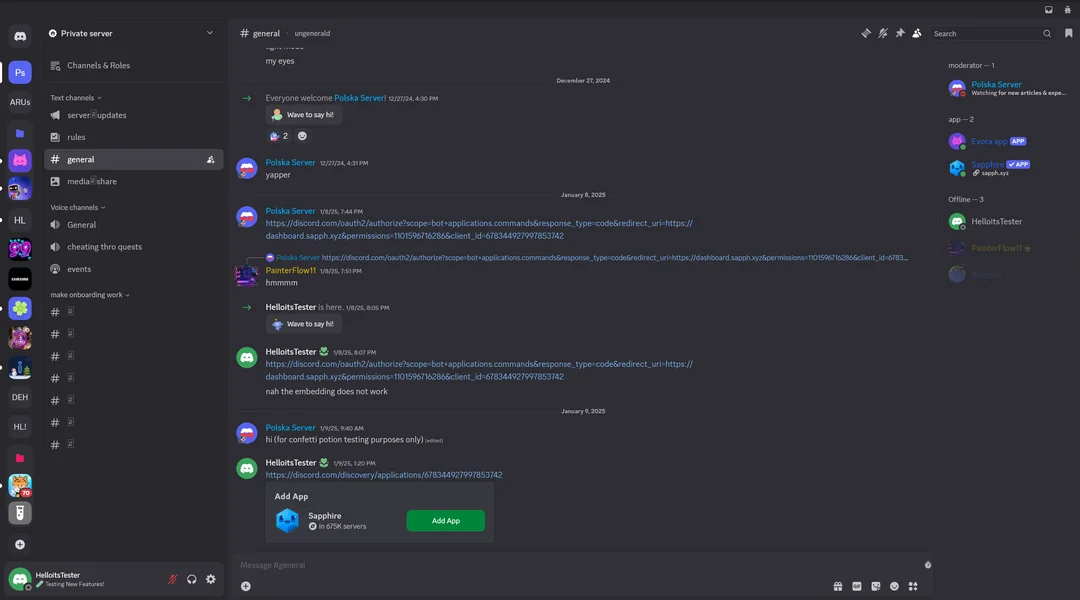Click the Search messages field
Image resolution: width=1080 pixels, height=600 pixels.
point(993,33)
